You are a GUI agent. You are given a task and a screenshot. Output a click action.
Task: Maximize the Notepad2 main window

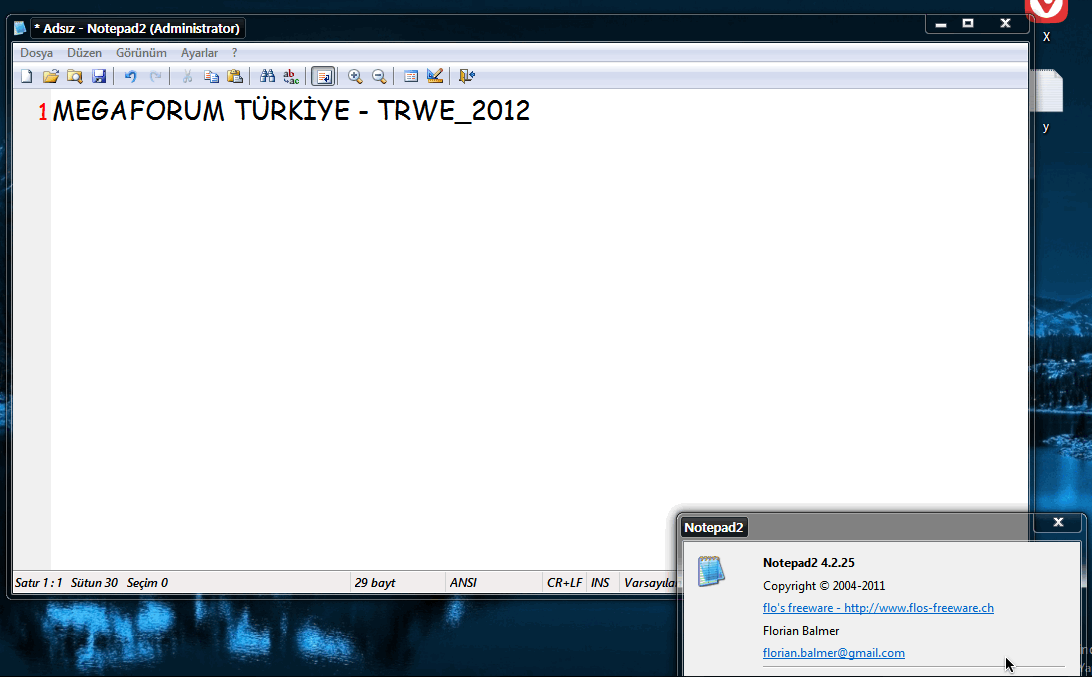(x=968, y=23)
